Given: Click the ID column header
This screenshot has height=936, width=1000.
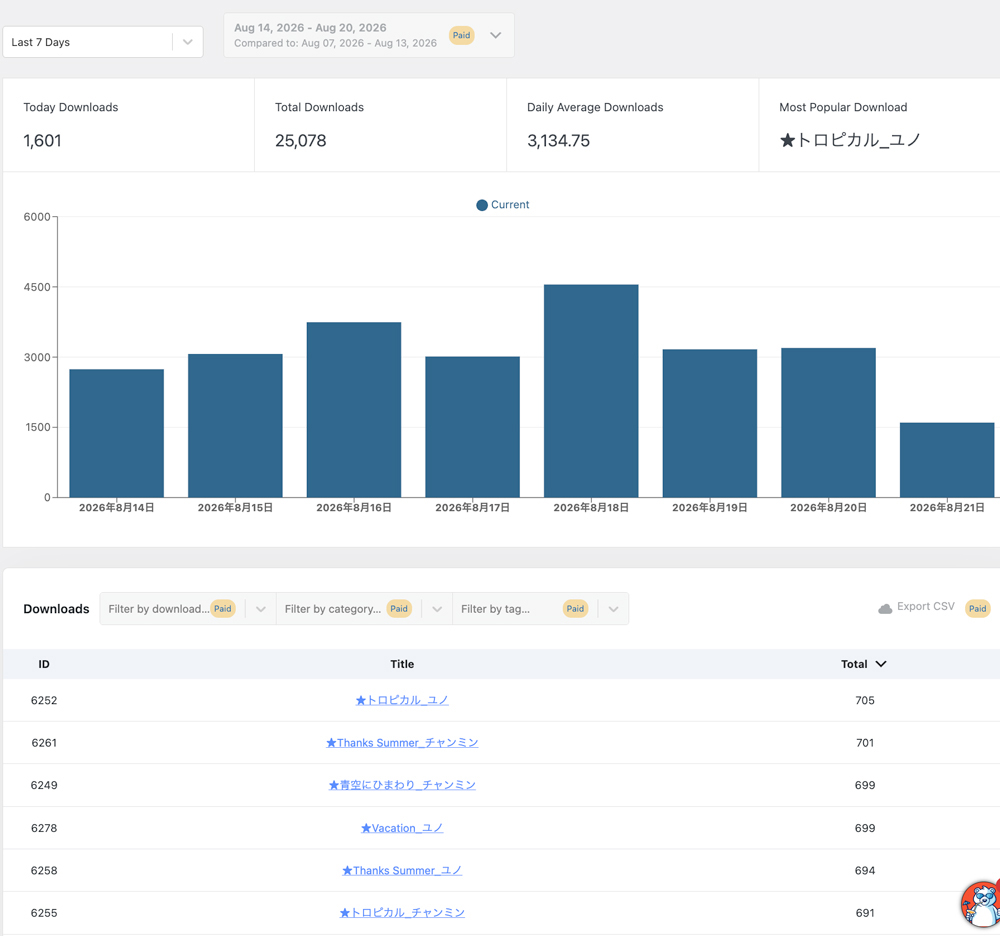Looking at the screenshot, I should coord(44,664).
